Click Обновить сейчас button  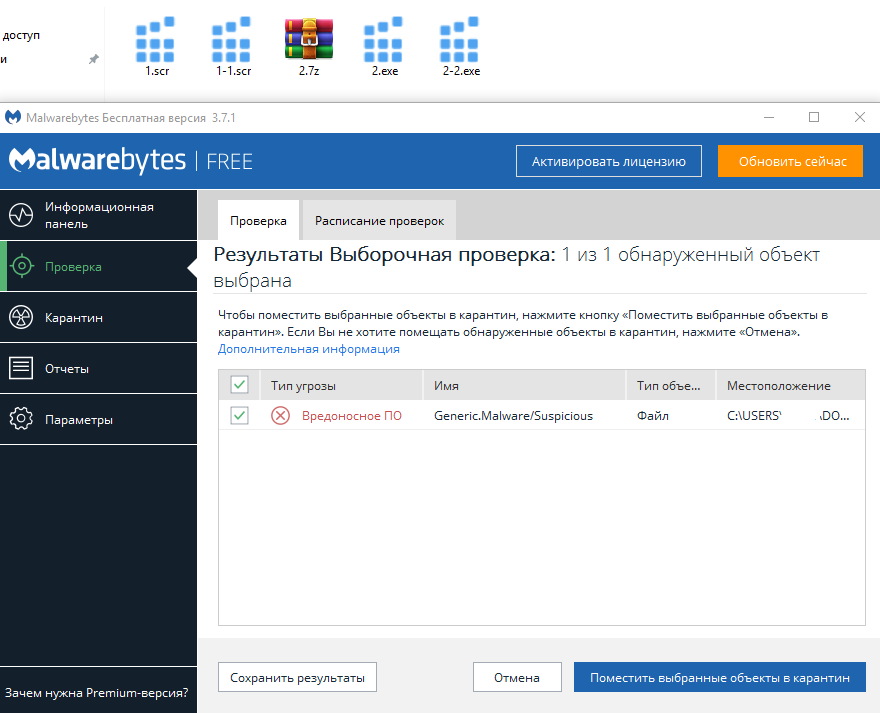point(790,161)
